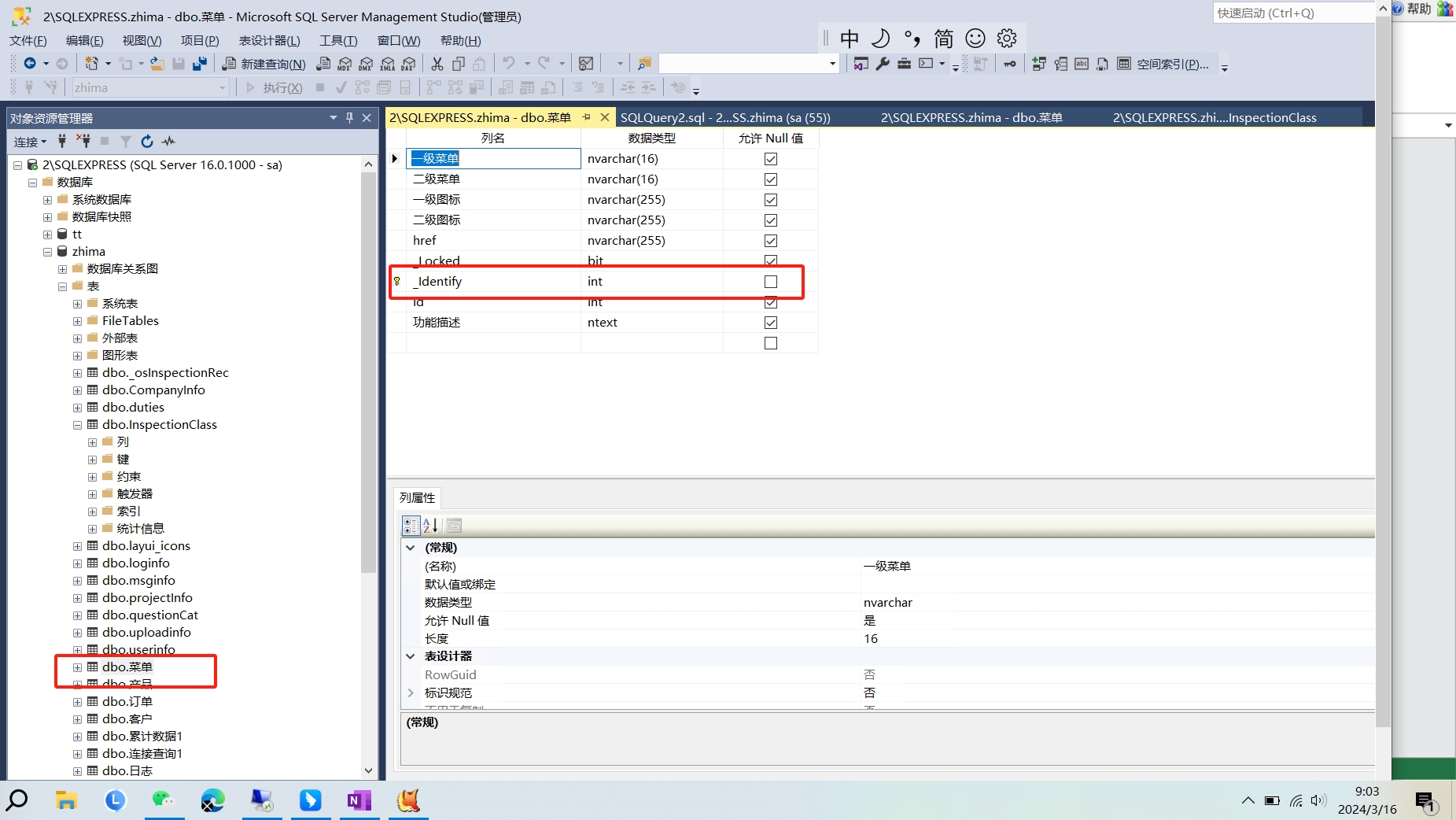Click the IME settings gear icon
Image resolution: width=1456 pixels, height=820 pixels.
point(1007,39)
